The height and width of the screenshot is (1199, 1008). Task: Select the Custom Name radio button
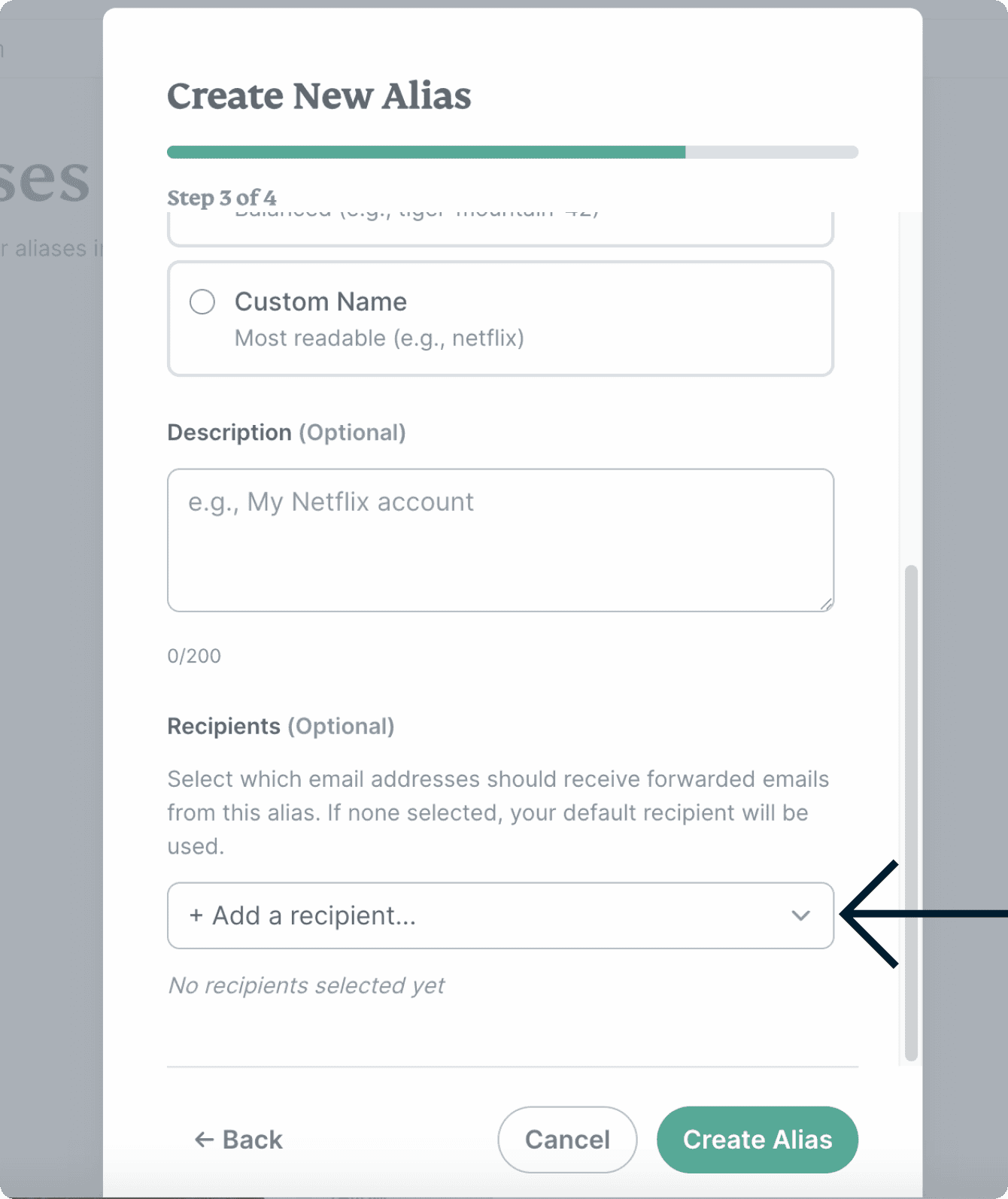click(202, 302)
